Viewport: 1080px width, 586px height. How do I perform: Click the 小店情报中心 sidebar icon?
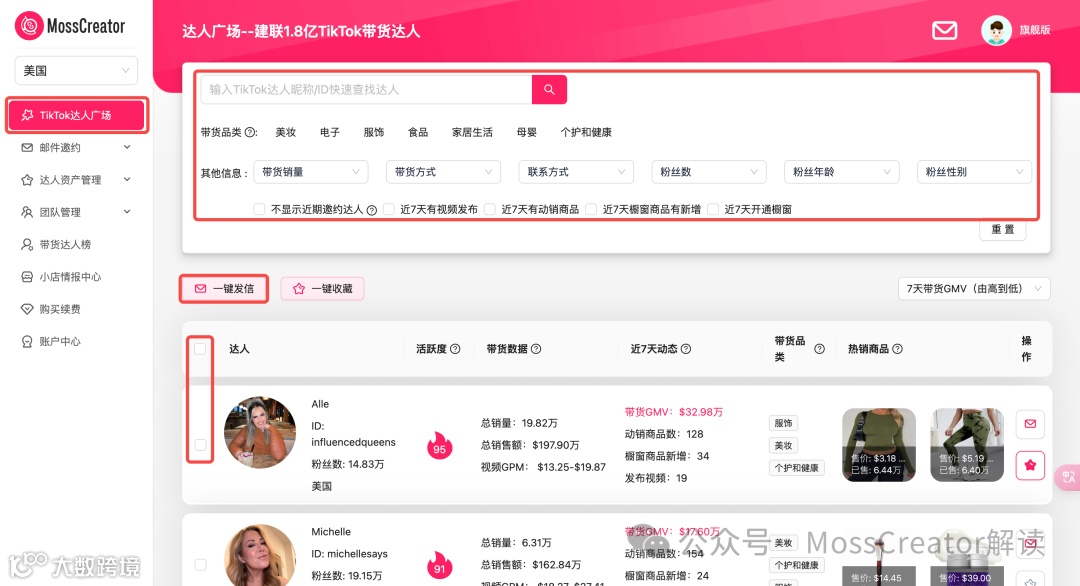click(x=27, y=277)
